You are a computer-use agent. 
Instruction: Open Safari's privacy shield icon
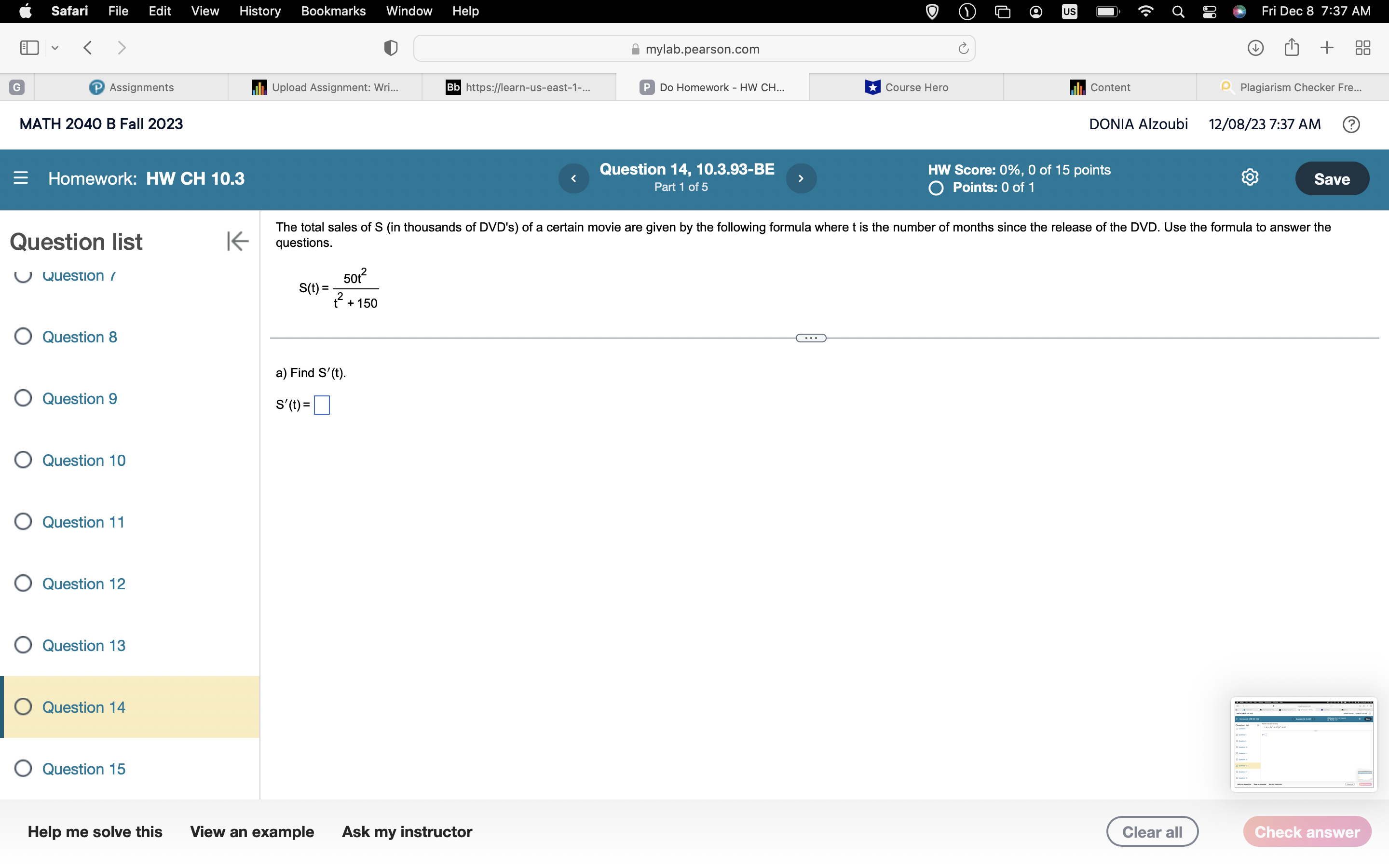coord(390,48)
